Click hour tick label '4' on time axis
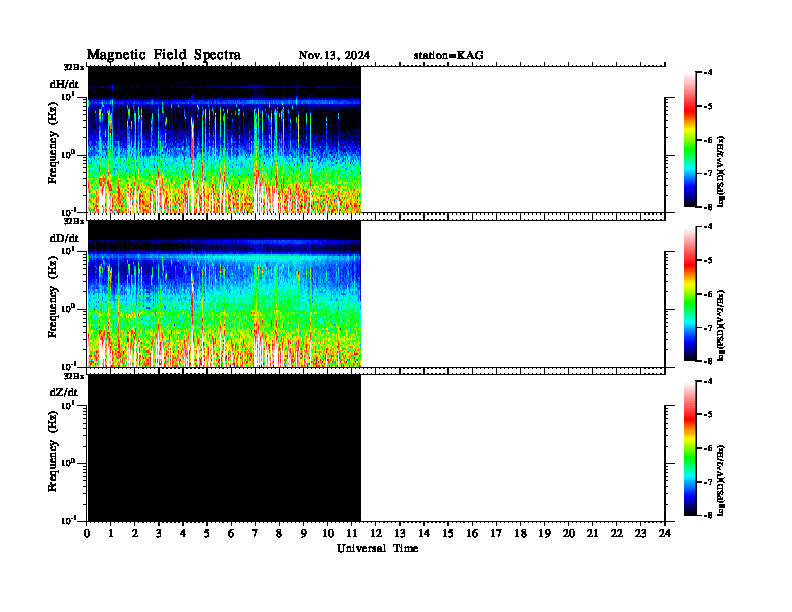This screenshot has width=792, height=612. (183, 534)
